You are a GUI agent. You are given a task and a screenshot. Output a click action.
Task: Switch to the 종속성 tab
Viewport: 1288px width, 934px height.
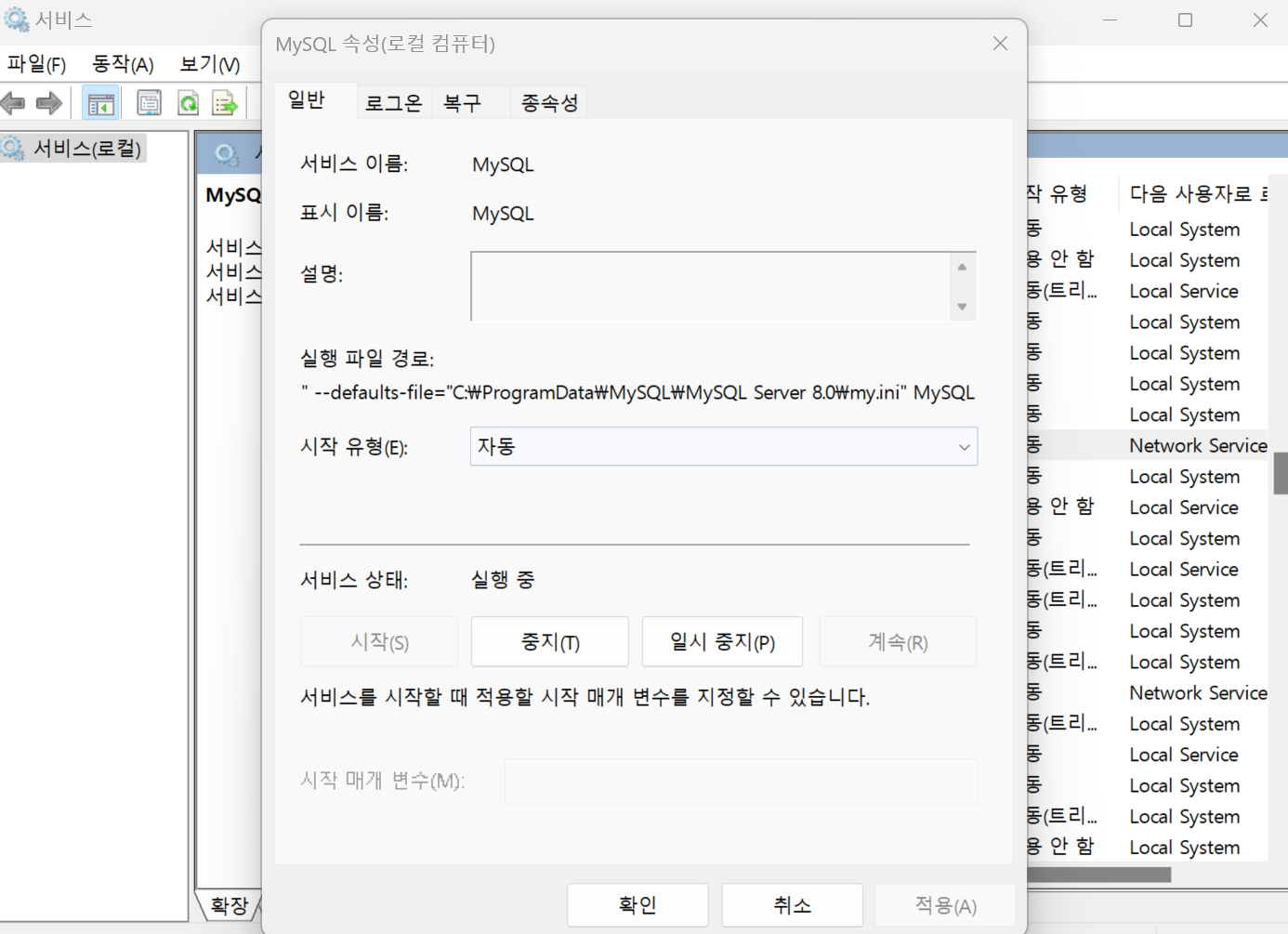(549, 103)
